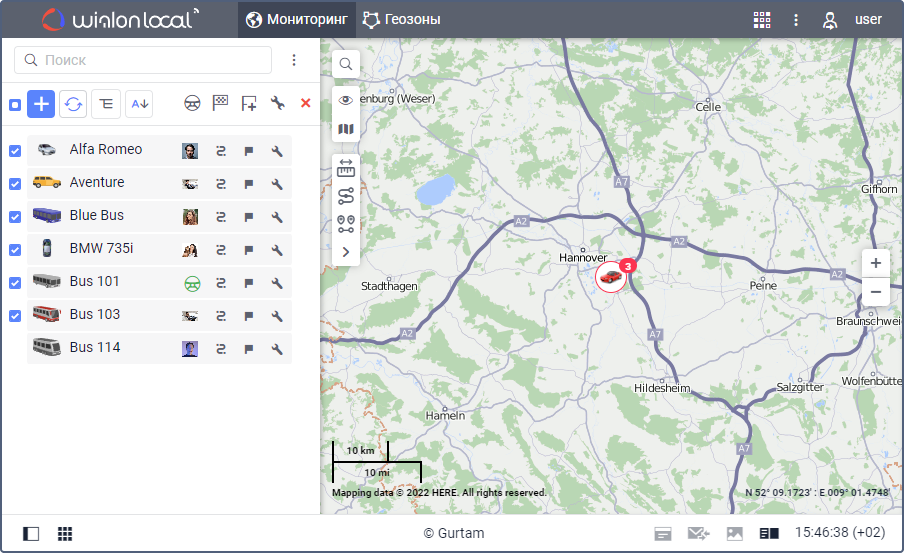Uncheck the Blue Bus checkbox
This screenshot has height=553, width=904.
click(15, 217)
